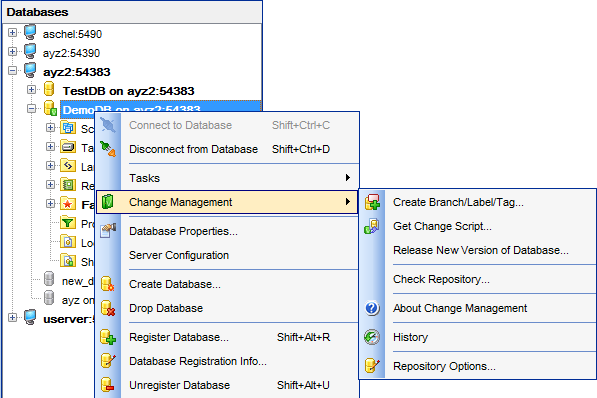Click the Database Registration Info pencil icon

(x=108, y=361)
